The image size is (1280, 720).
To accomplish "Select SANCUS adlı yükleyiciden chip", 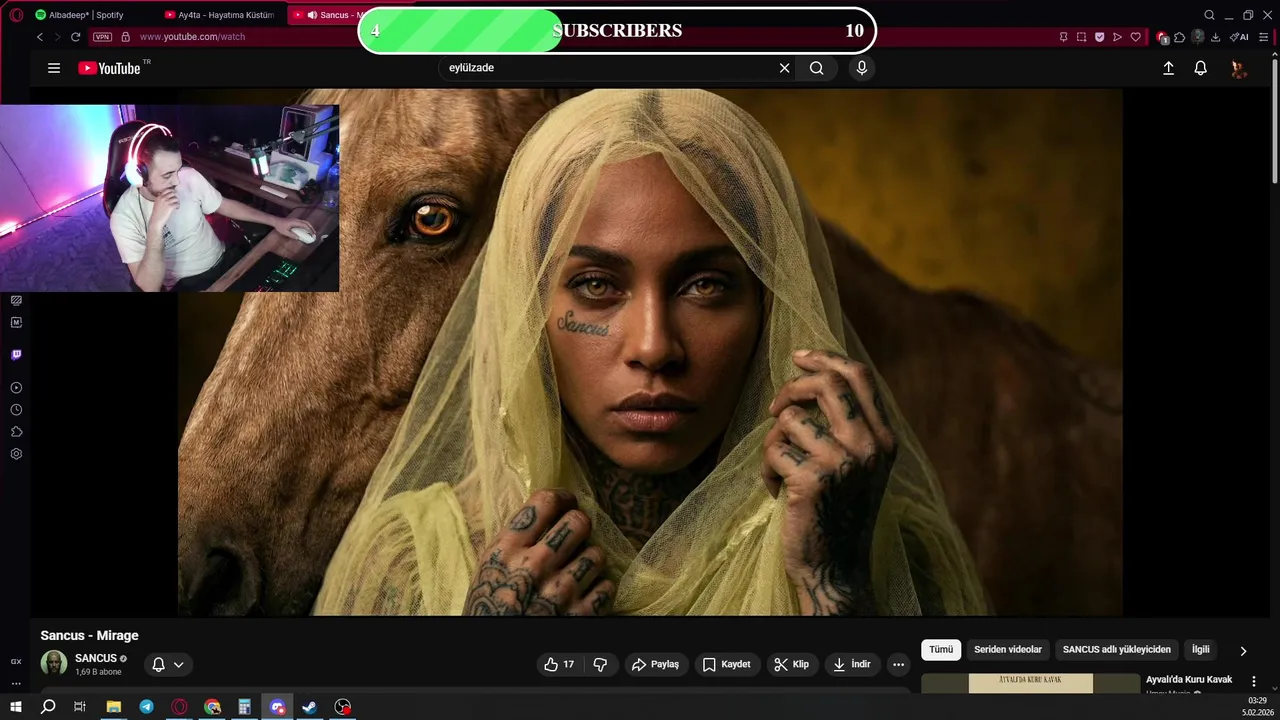I will [1116, 650].
